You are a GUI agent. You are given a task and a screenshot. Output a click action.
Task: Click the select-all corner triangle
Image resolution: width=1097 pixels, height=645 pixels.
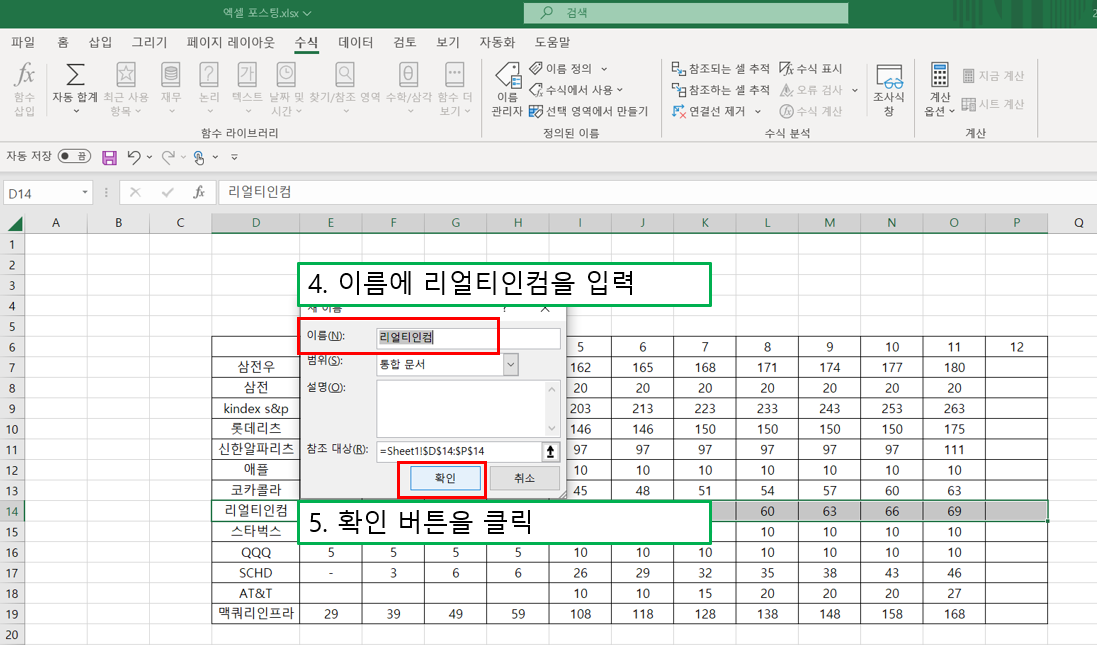coord(15,223)
